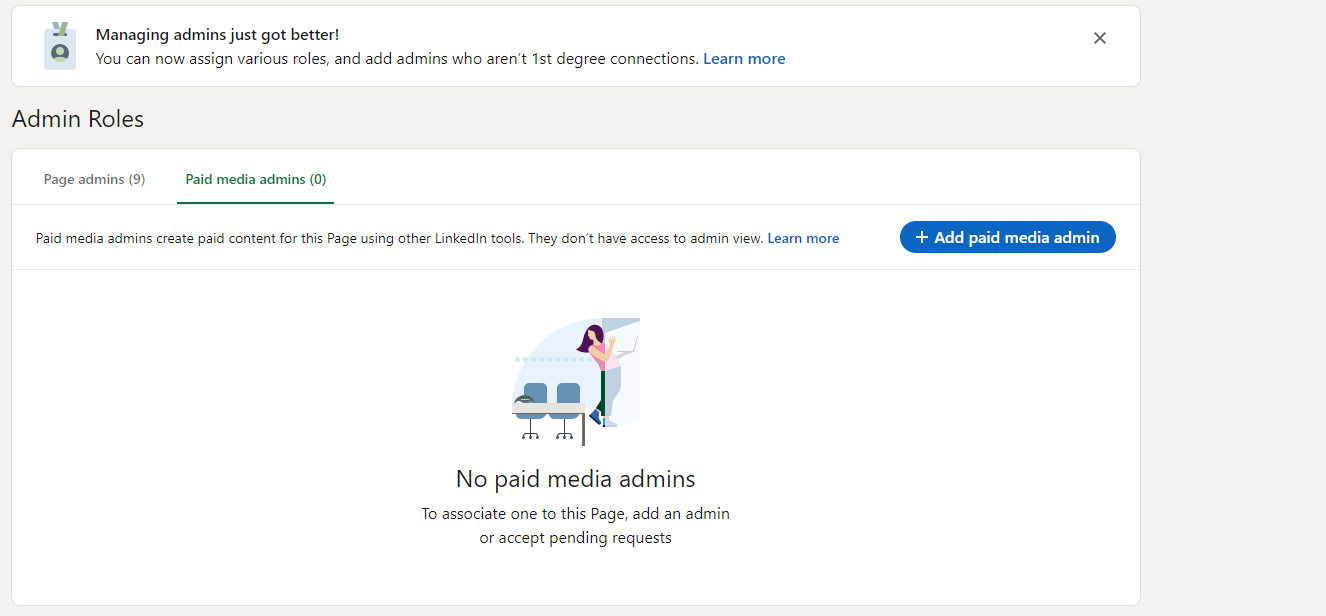Click the You can now assign various roles text
The image size is (1326, 616).
pyautogui.click(x=397, y=59)
